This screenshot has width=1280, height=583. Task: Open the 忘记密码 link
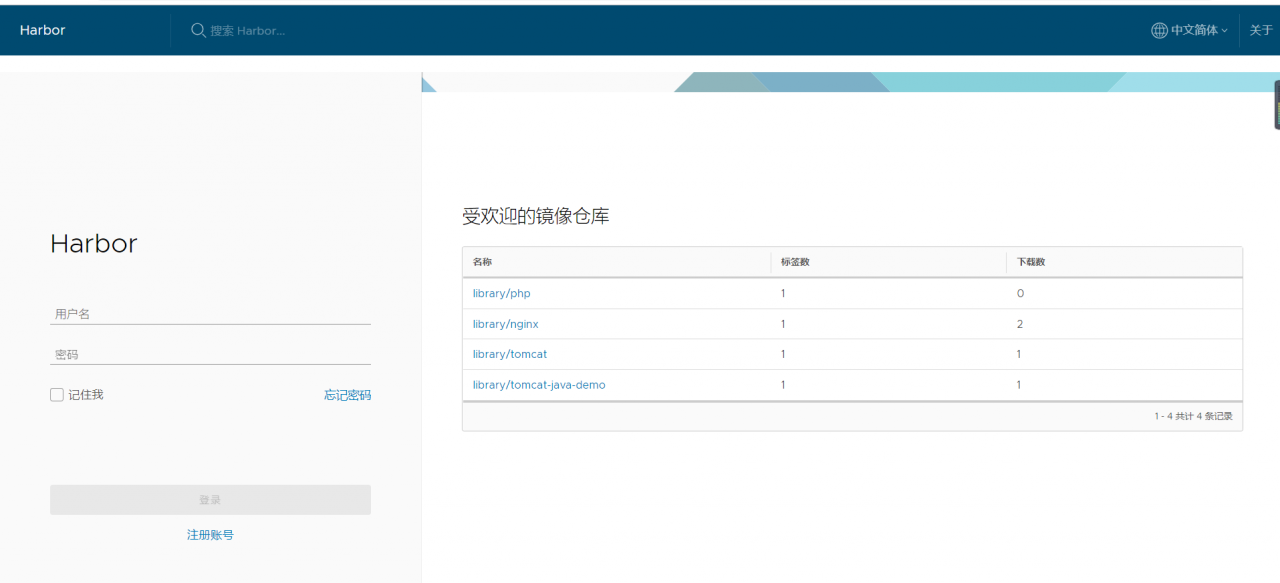(x=347, y=395)
